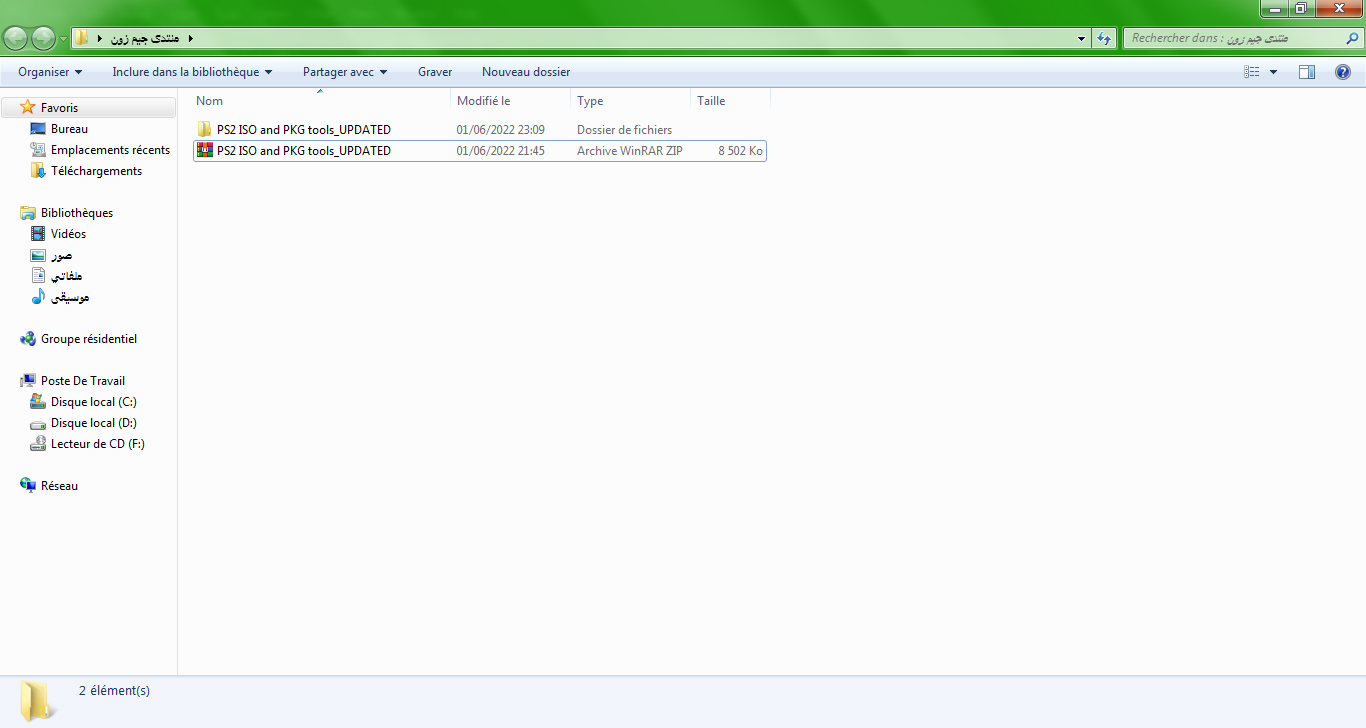Open the Help question mark icon
The width and height of the screenshot is (1366, 728).
pos(1343,72)
